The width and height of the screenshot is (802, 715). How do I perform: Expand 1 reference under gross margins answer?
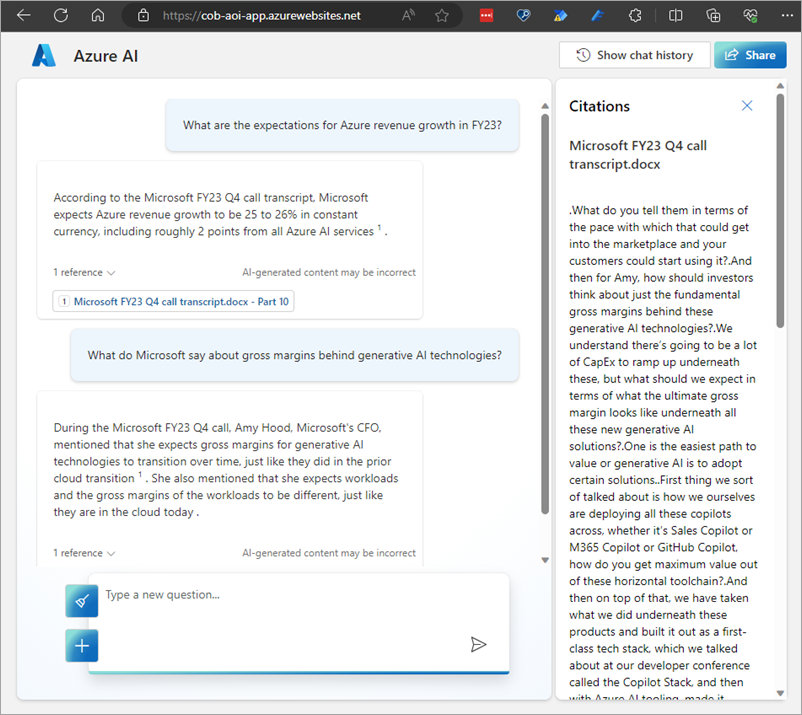84,553
